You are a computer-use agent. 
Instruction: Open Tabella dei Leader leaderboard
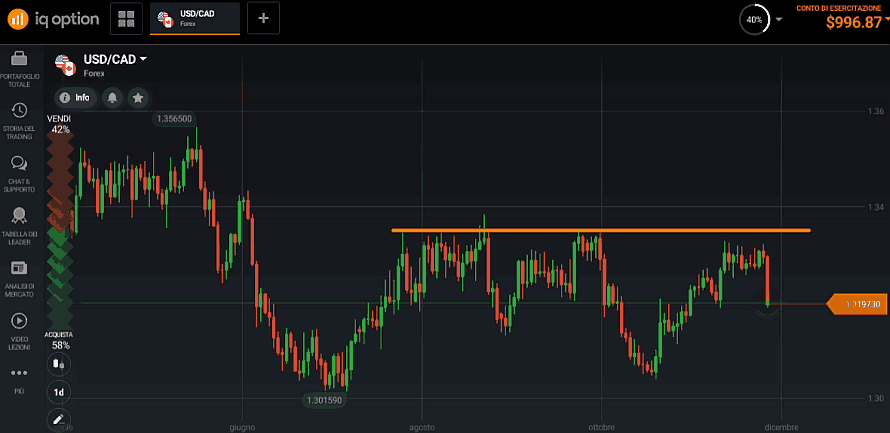[18, 223]
